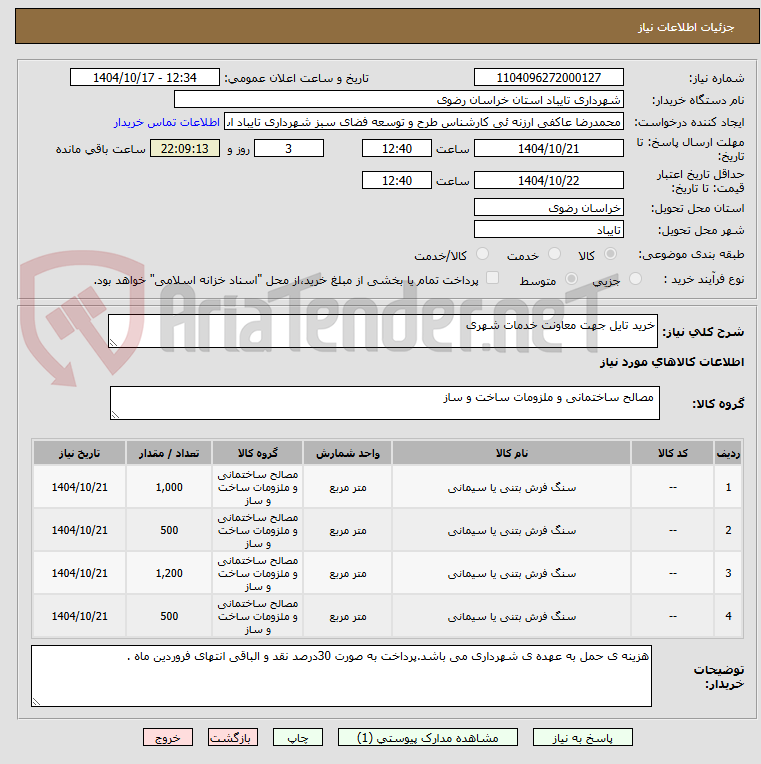761x764 pixels.
Task: Click the price validity date 1404/10/22 field
Action: click(549, 180)
